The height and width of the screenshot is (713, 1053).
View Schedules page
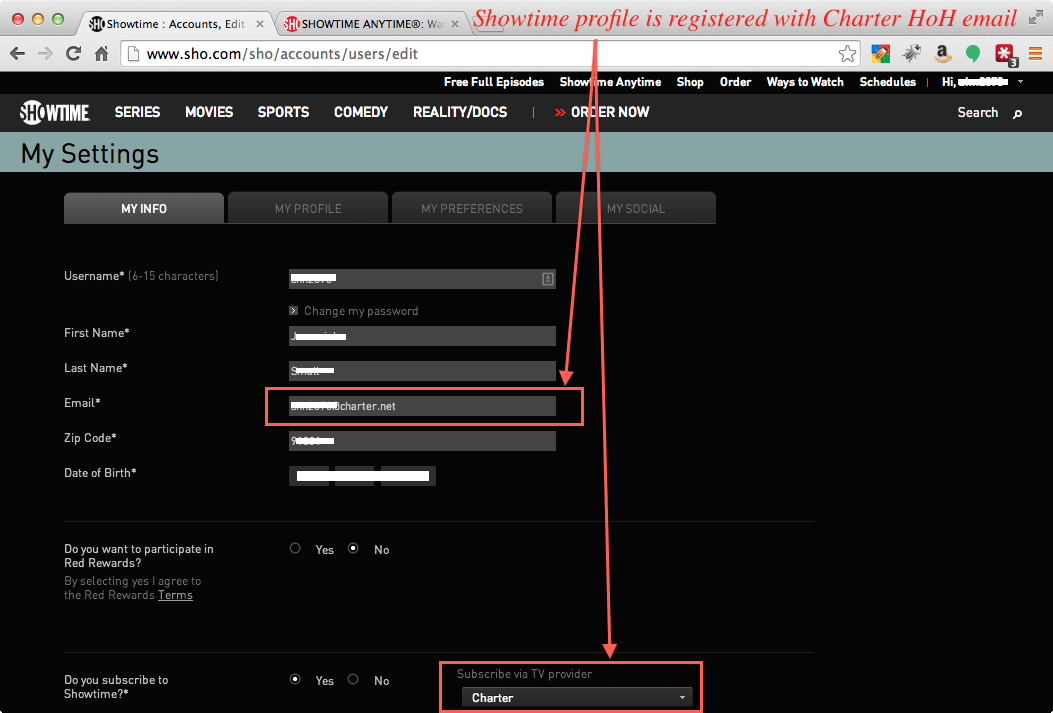[x=888, y=82]
